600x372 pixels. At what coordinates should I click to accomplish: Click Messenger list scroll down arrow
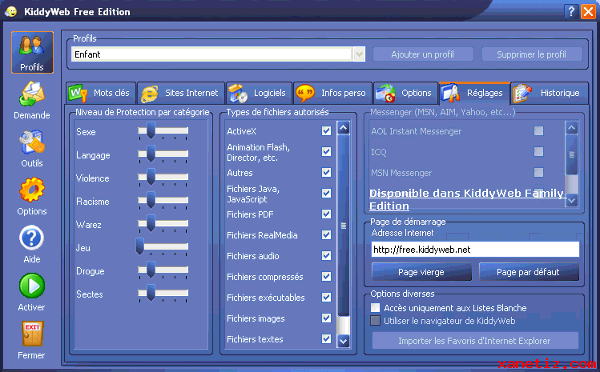(x=572, y=201)
